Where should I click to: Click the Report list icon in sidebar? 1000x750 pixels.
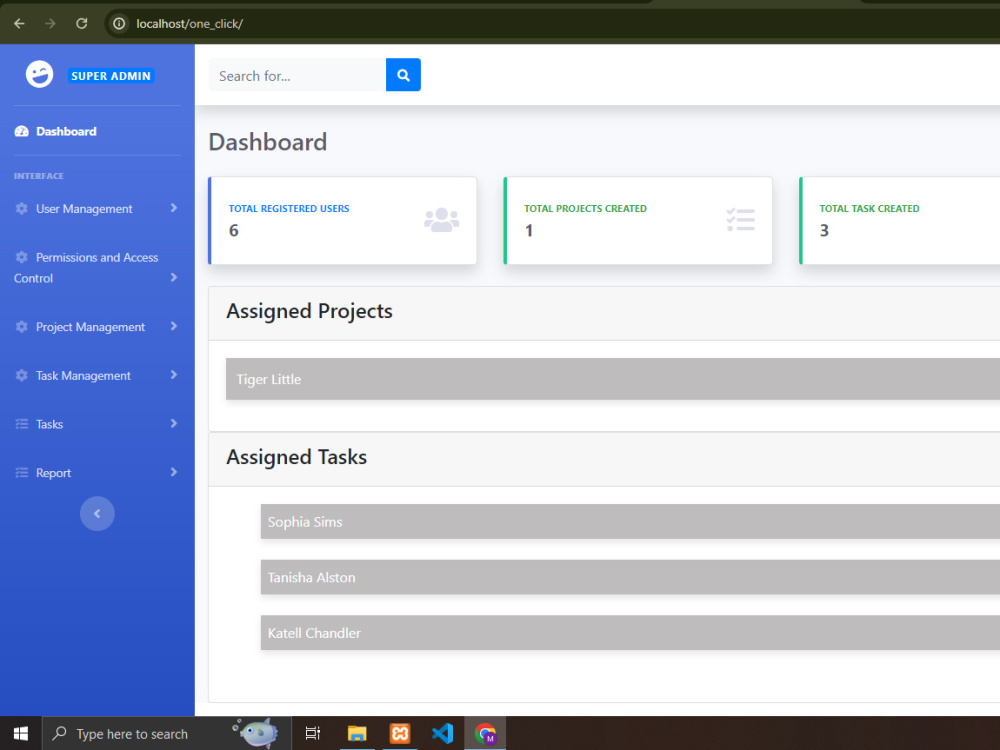click(x=22, y=473)
